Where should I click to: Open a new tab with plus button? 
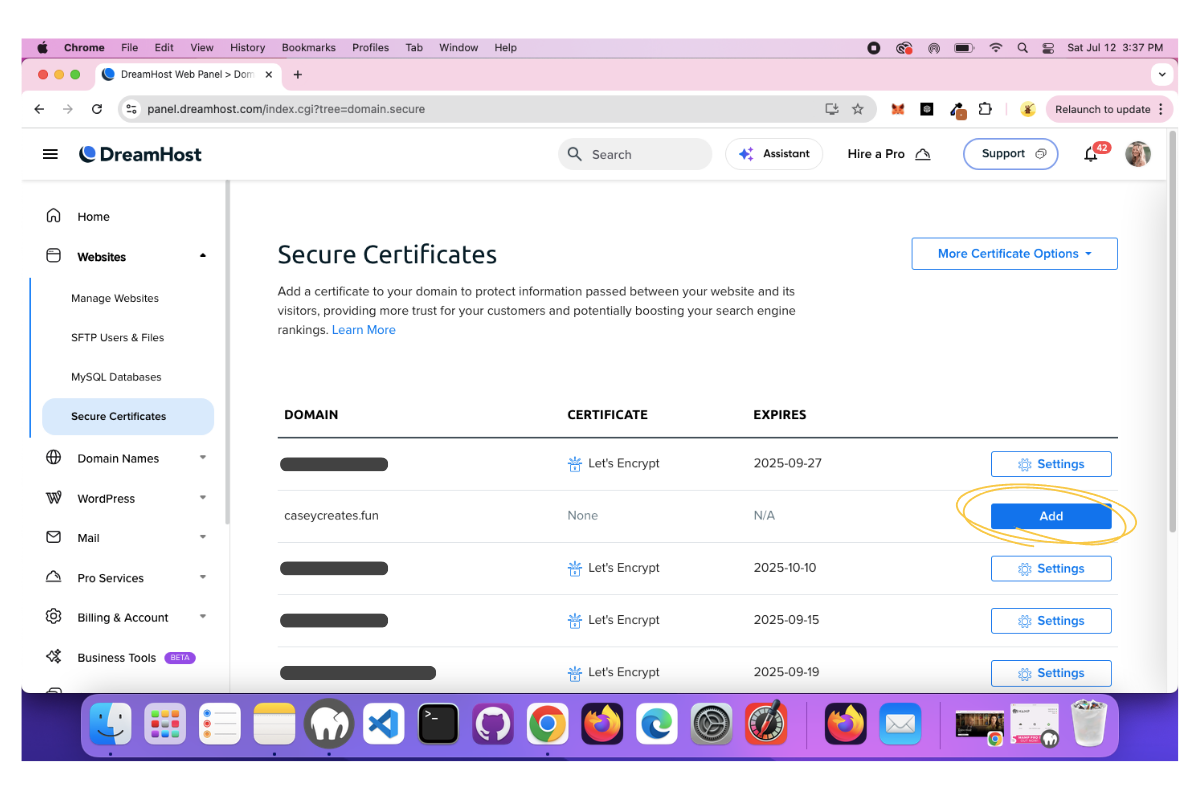[298, 74]
